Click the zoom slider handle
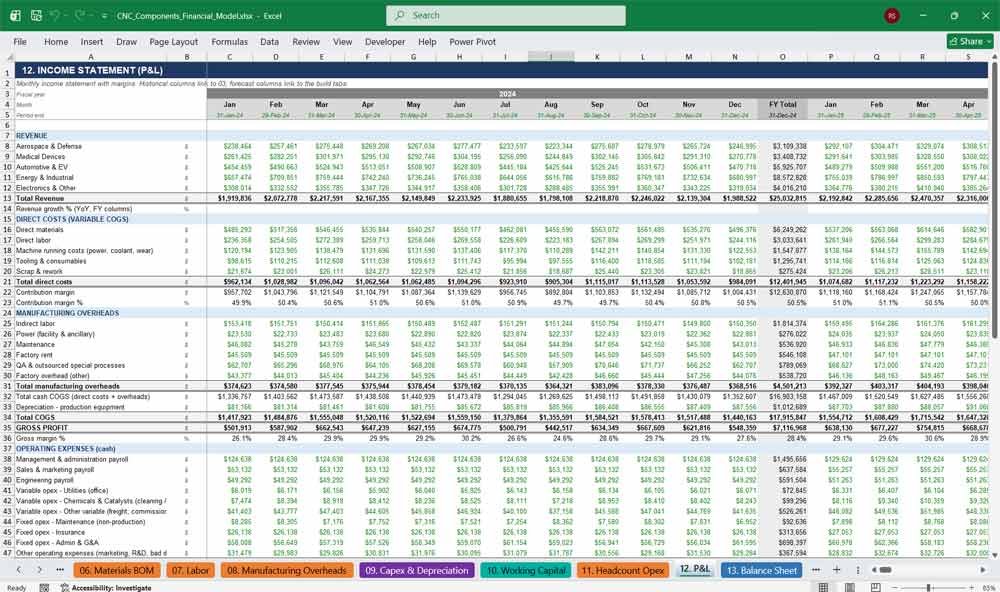Viewport: 1000px width, 592px height. [929, 588]
